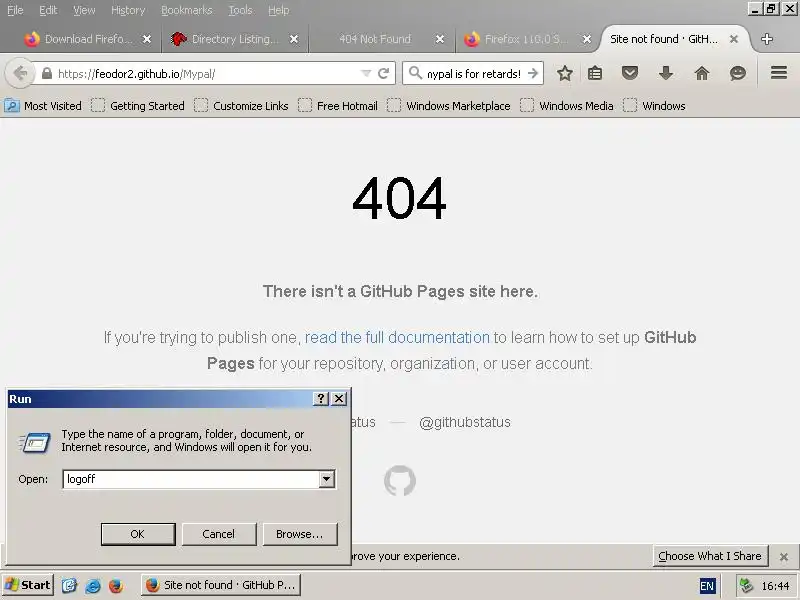This screenshot has width=800, height=600.
Task: Open the Hello chat bubble icon
Action: 738,73
